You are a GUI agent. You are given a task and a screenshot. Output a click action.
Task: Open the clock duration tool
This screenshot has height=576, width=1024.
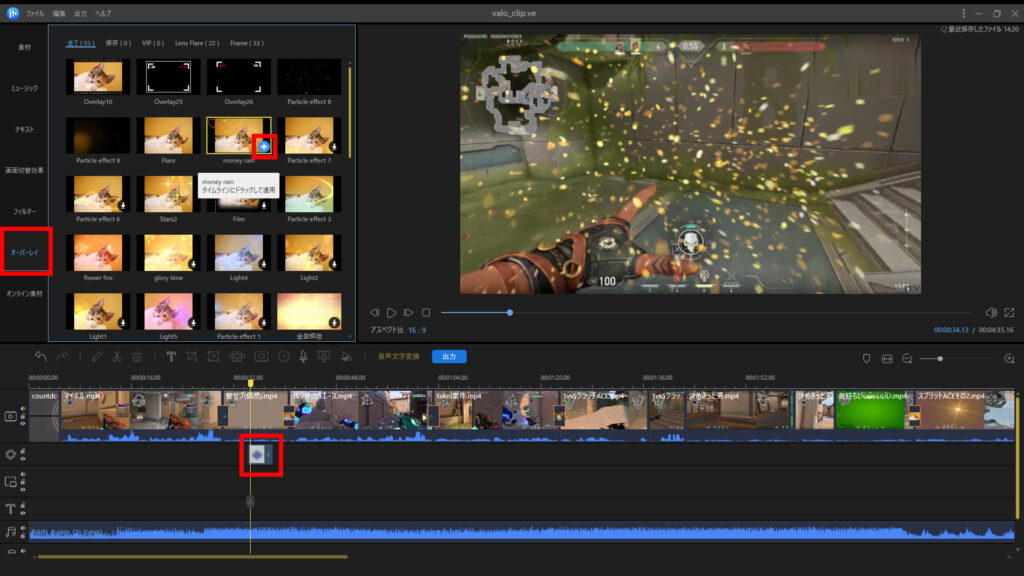point(283,357)
